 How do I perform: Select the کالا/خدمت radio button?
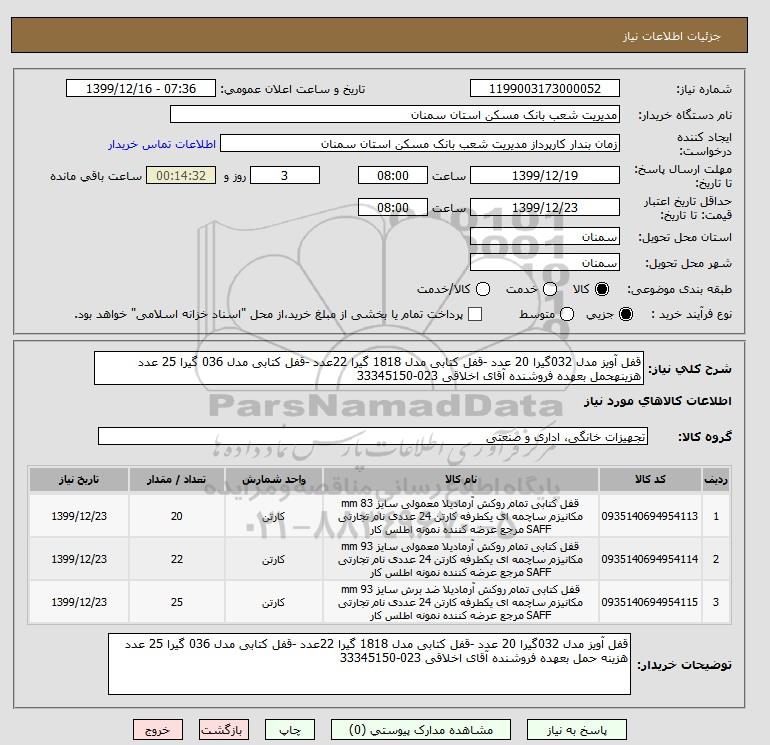pos(483,289)
